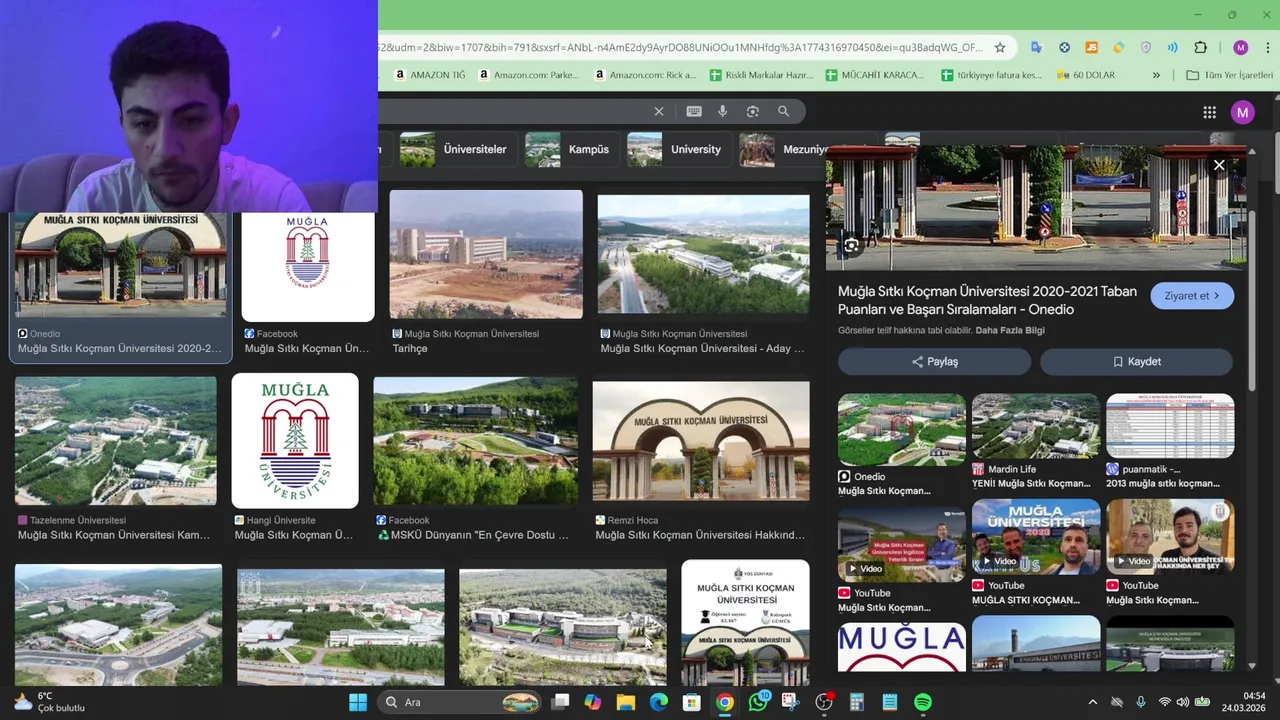Open Task View from taskbar
1280x720 pixels.
(x=561, y=702)
